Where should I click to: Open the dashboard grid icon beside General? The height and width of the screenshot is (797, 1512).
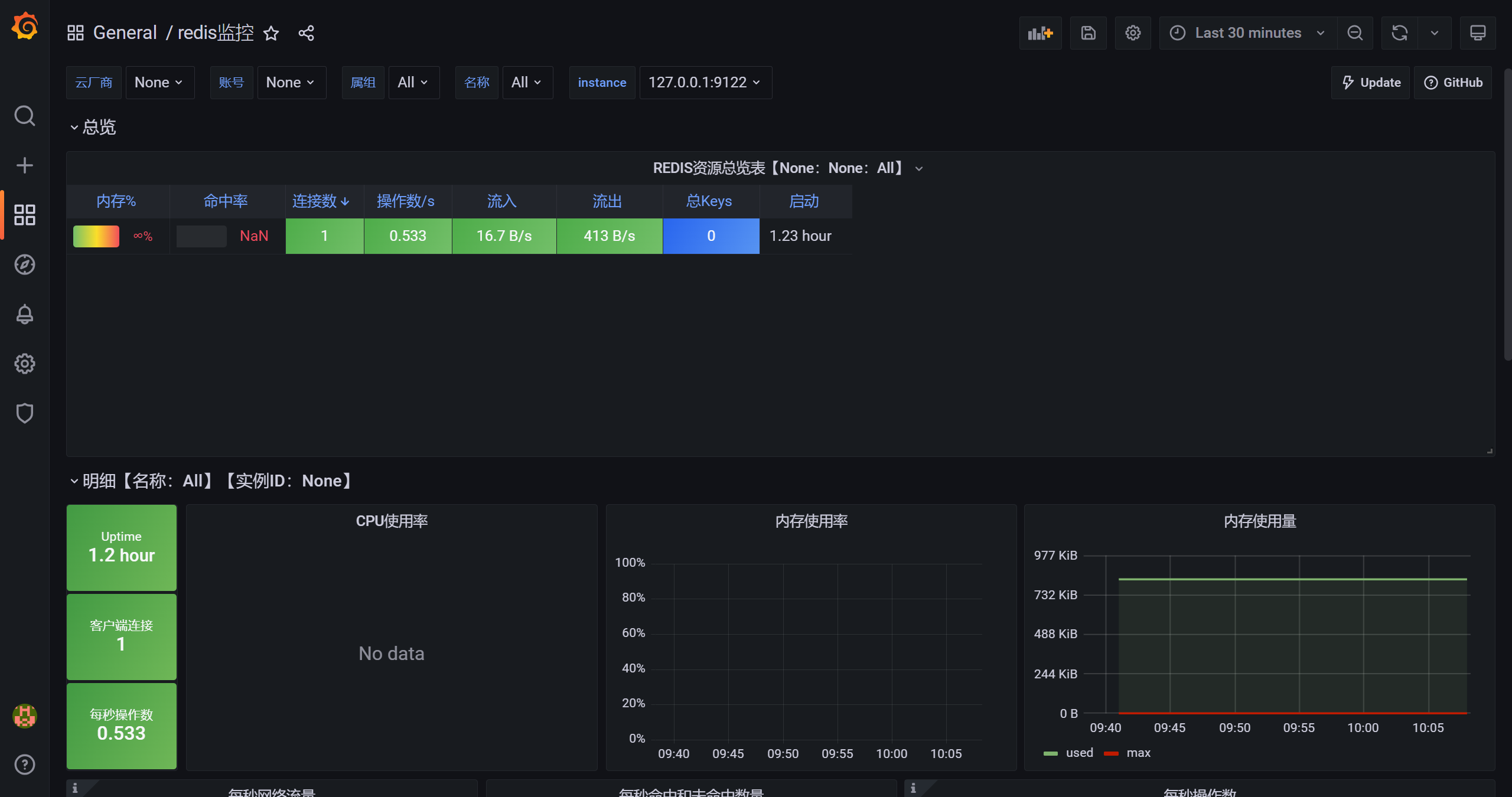coord(76,33)
